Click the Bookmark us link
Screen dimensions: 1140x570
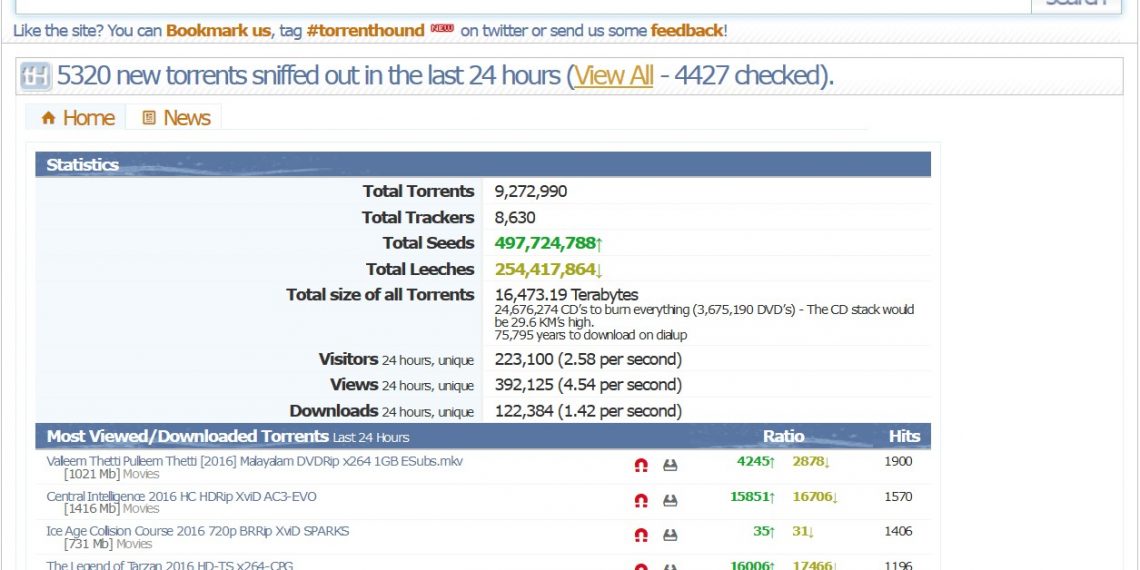pyautogui.click(x=218, y=31)
